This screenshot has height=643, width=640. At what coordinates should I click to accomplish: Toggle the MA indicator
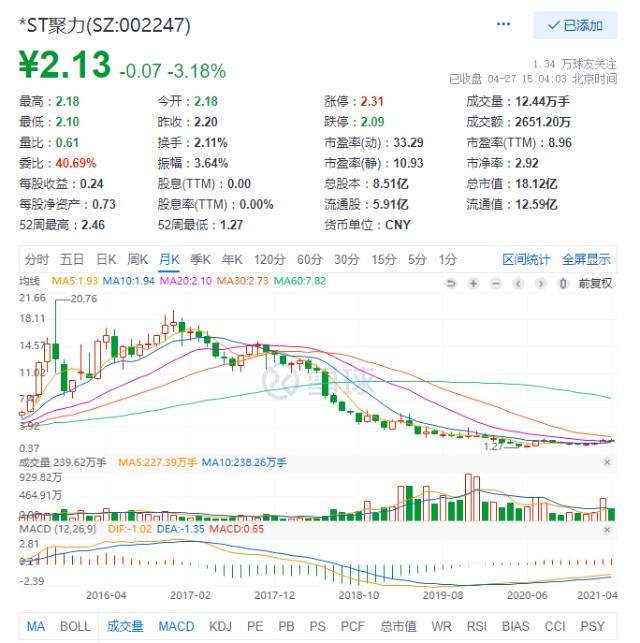(36, 627)
